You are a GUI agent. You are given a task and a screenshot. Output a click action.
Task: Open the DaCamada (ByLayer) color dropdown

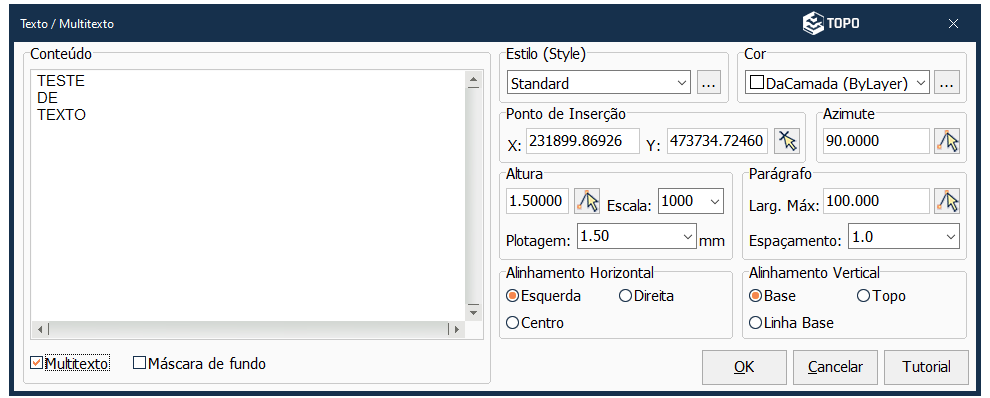click(x=837, y=83)
